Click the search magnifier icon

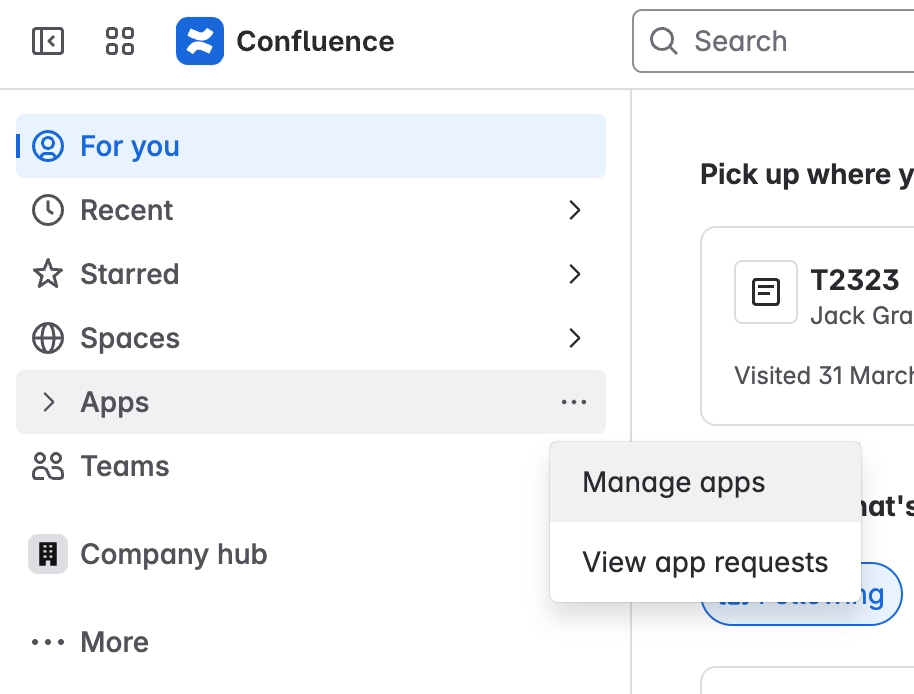click(x=663, y=41)
